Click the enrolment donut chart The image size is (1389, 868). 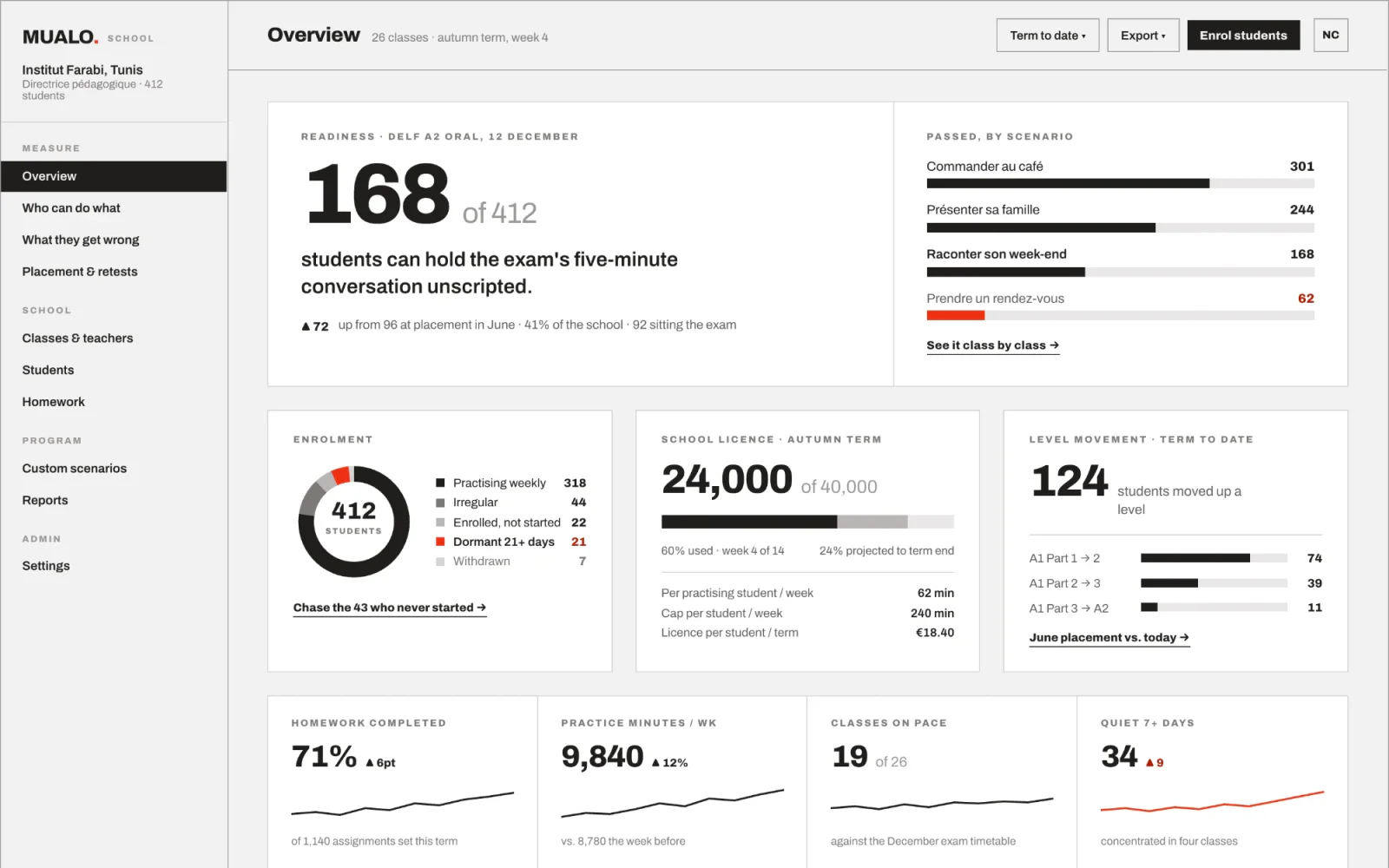click(354, 522)
